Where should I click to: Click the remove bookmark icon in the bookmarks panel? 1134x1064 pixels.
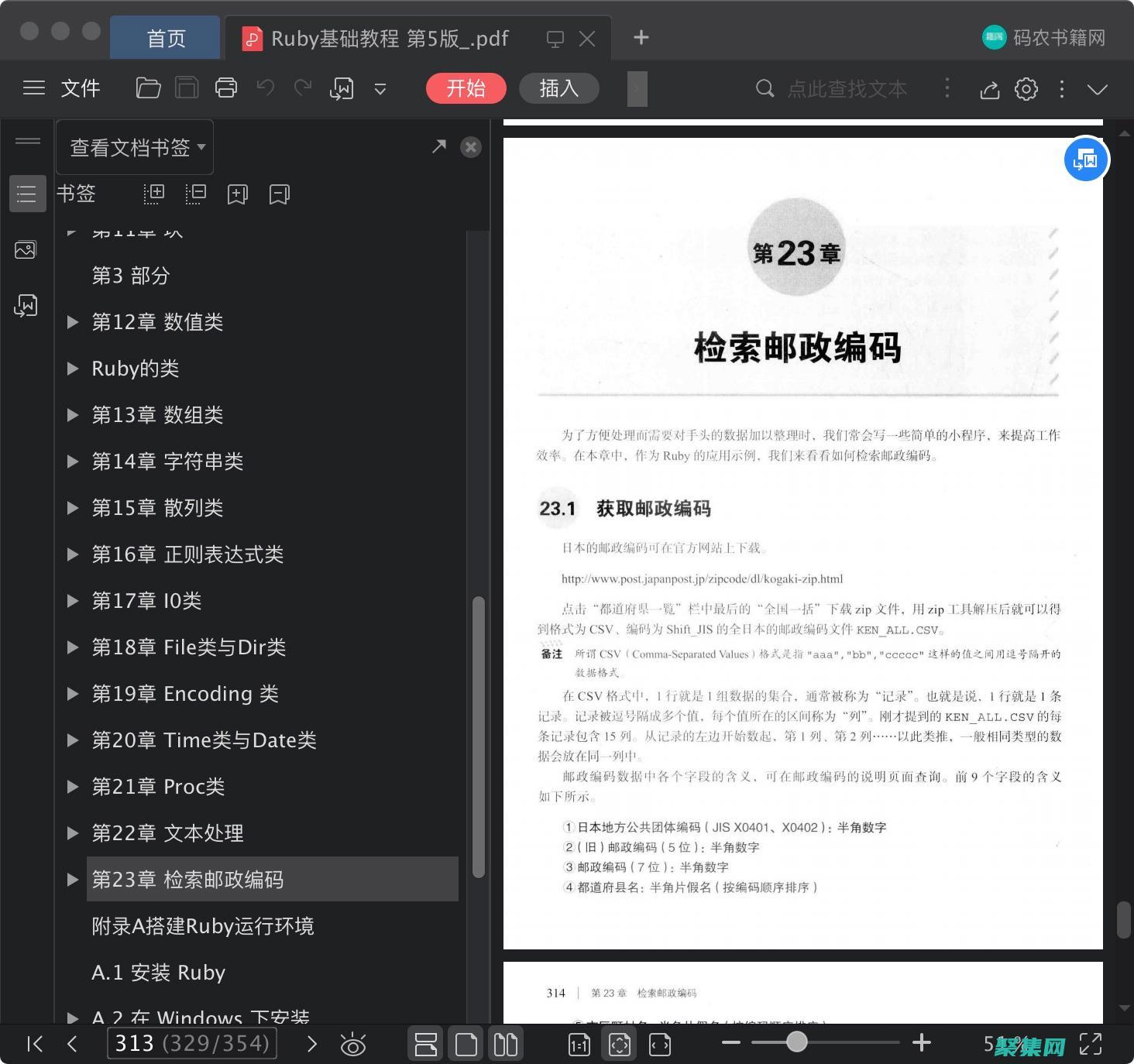[279, 194]
